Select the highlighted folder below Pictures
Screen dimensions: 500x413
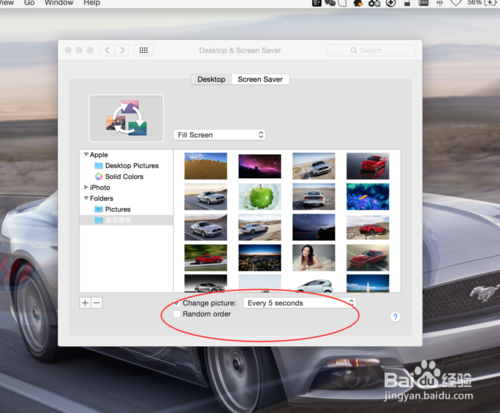[x=126, y=220]
